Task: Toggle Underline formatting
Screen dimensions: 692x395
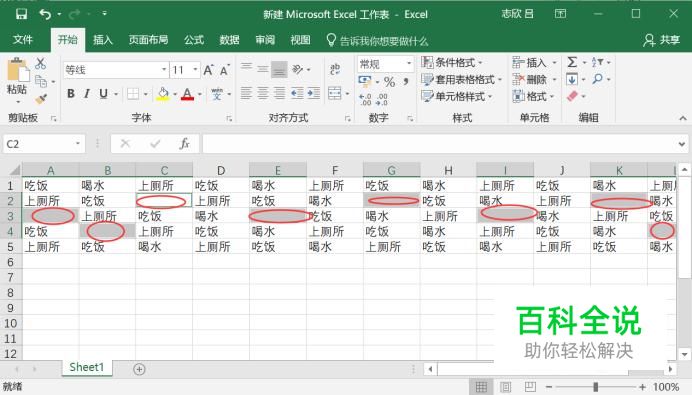Action: coord(103,94)
